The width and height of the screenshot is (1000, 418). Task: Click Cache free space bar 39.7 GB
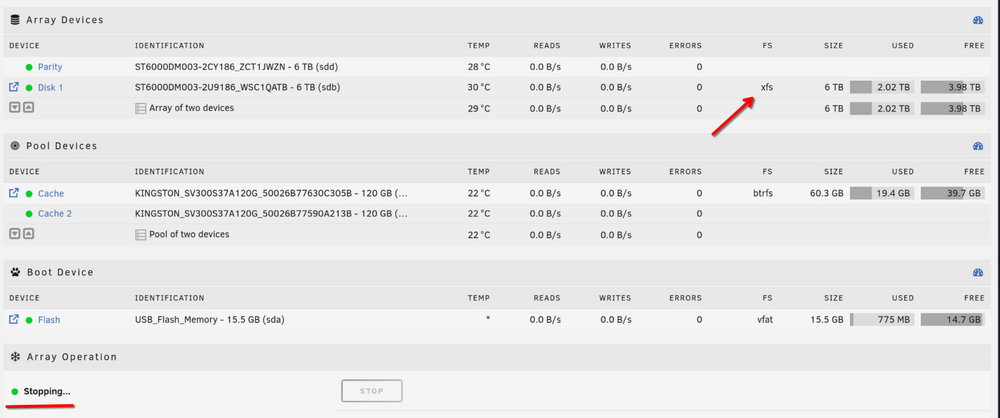pos(953,193)
